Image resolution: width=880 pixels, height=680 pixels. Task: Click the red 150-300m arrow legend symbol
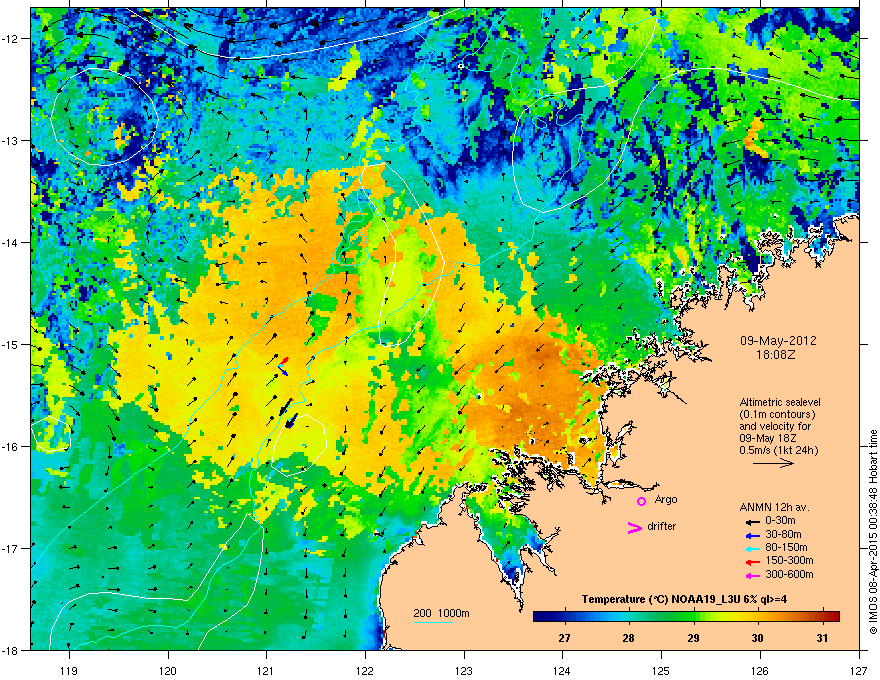coord(751,562)
